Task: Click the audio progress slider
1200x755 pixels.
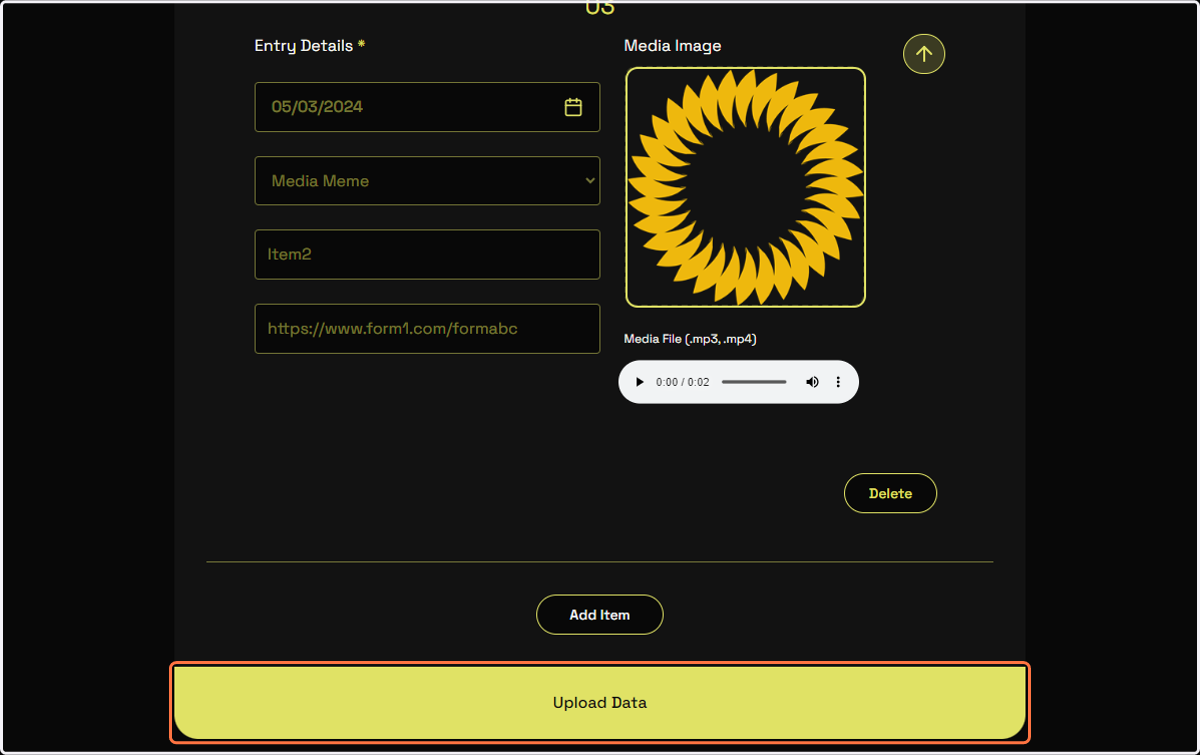Action: coord(754,382)
